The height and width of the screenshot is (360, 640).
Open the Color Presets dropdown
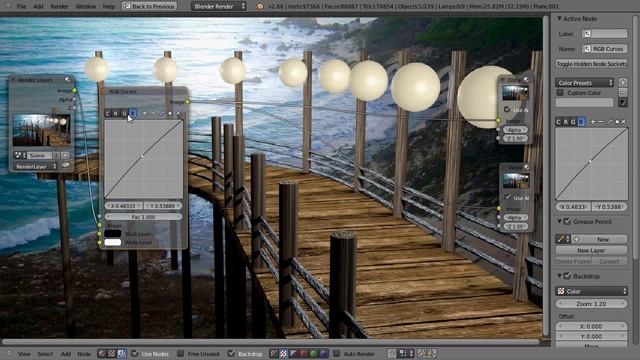click(x=584, y=82)
